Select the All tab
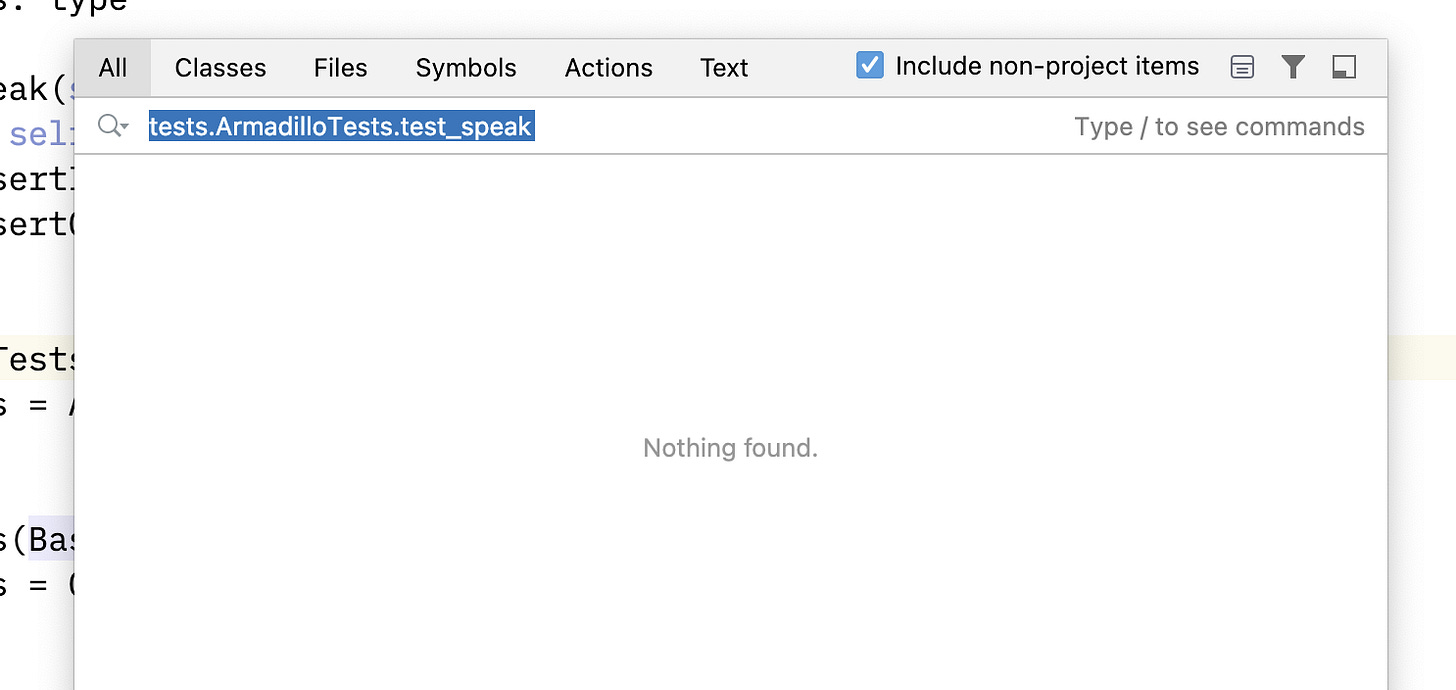Viewport: 1456px width, 690px height. click(x=112, y=67)
